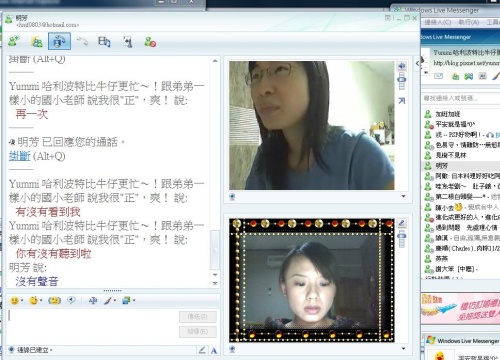Click the advertisement banner in Messenger window

pos(461,308)
